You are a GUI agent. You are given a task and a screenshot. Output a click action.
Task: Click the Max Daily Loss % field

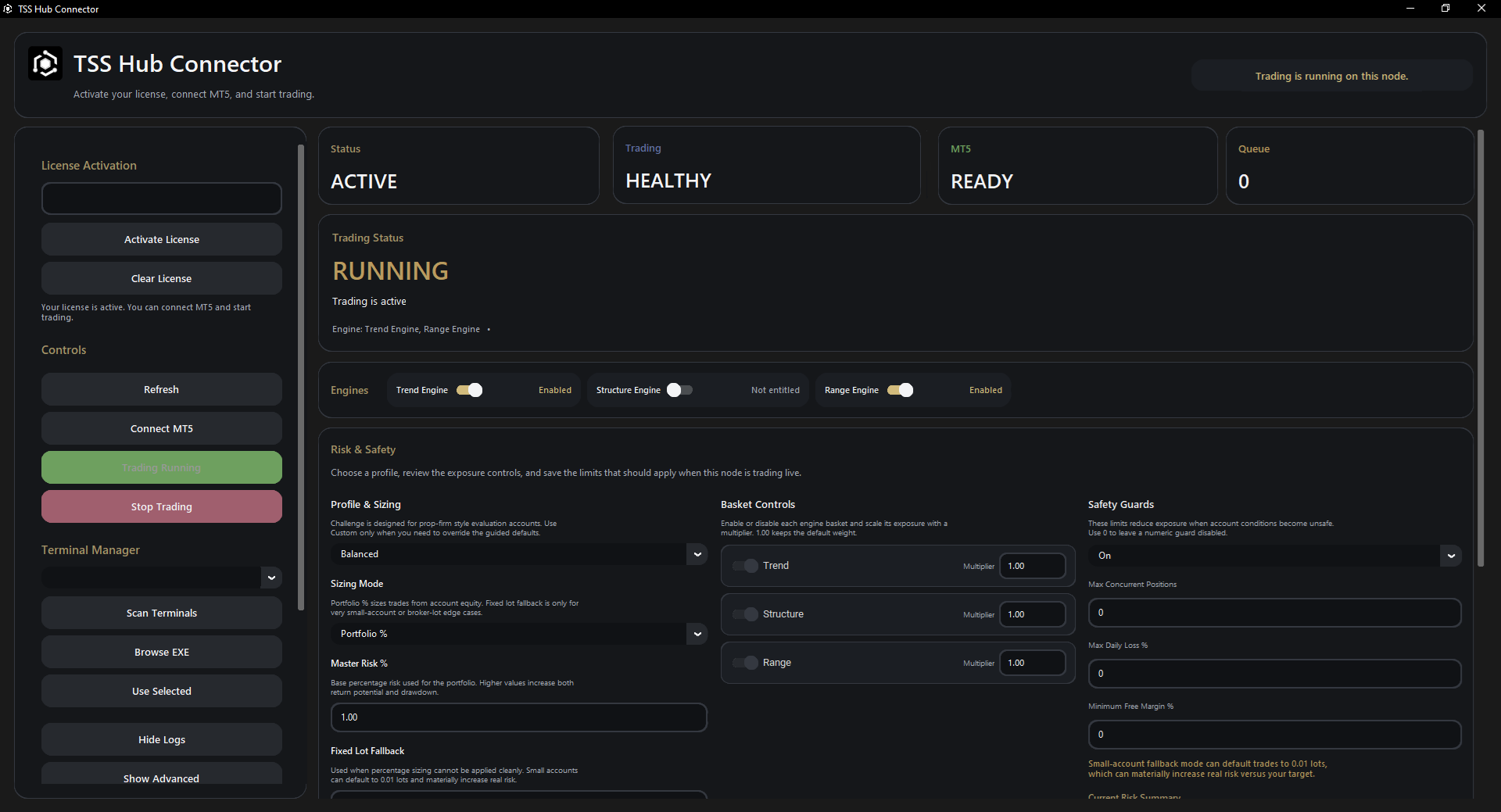tap(1274, 674)
